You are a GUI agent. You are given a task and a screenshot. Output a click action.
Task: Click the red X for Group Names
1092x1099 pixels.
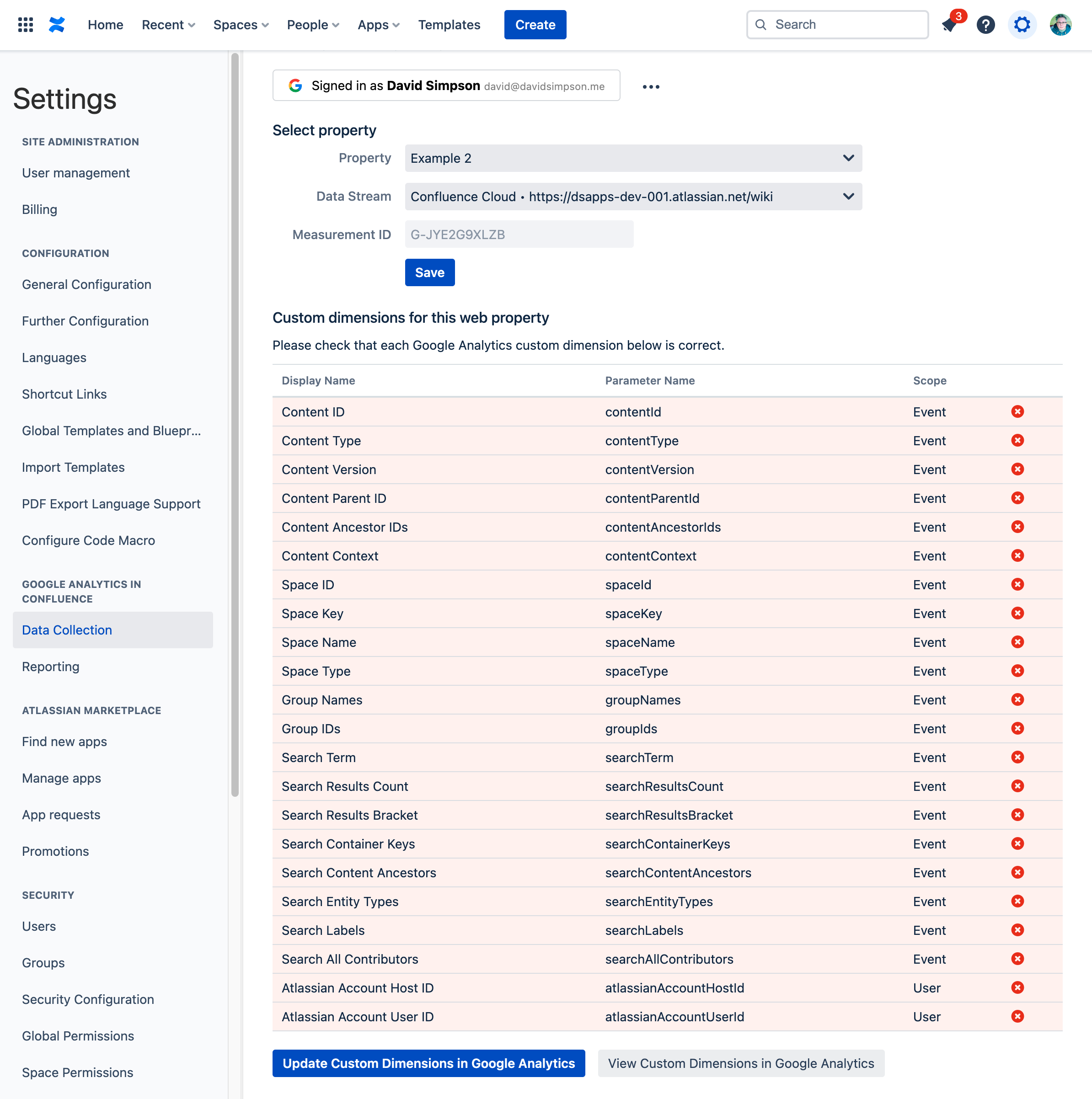coord(1017,699)
